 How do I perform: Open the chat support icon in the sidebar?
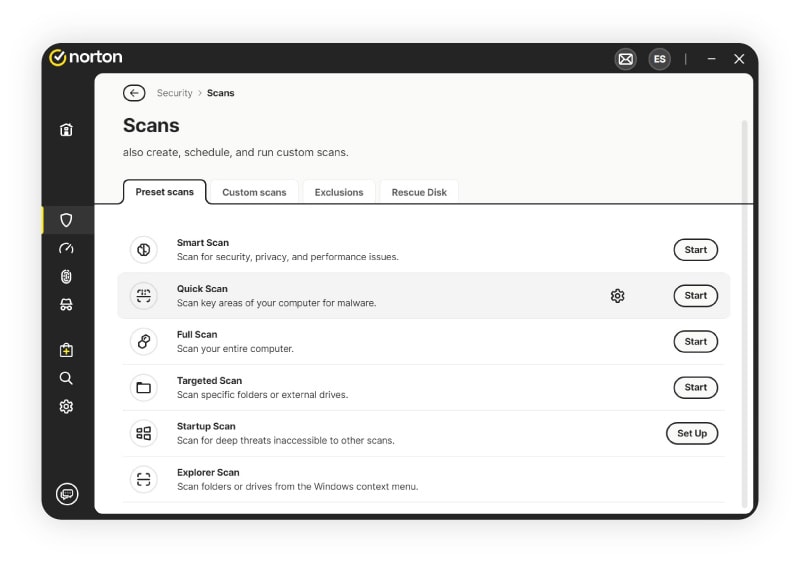click(67, 494)
